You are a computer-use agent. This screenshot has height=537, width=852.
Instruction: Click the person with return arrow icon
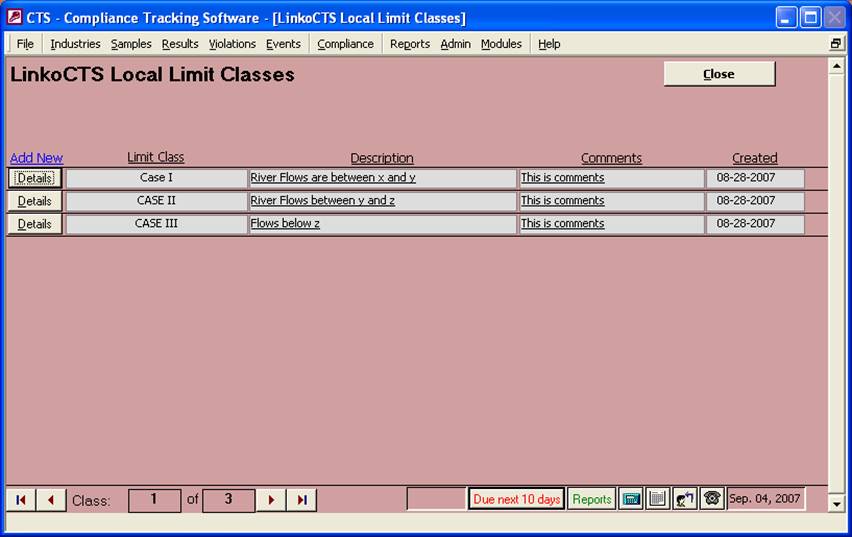(x=685, y=498)
